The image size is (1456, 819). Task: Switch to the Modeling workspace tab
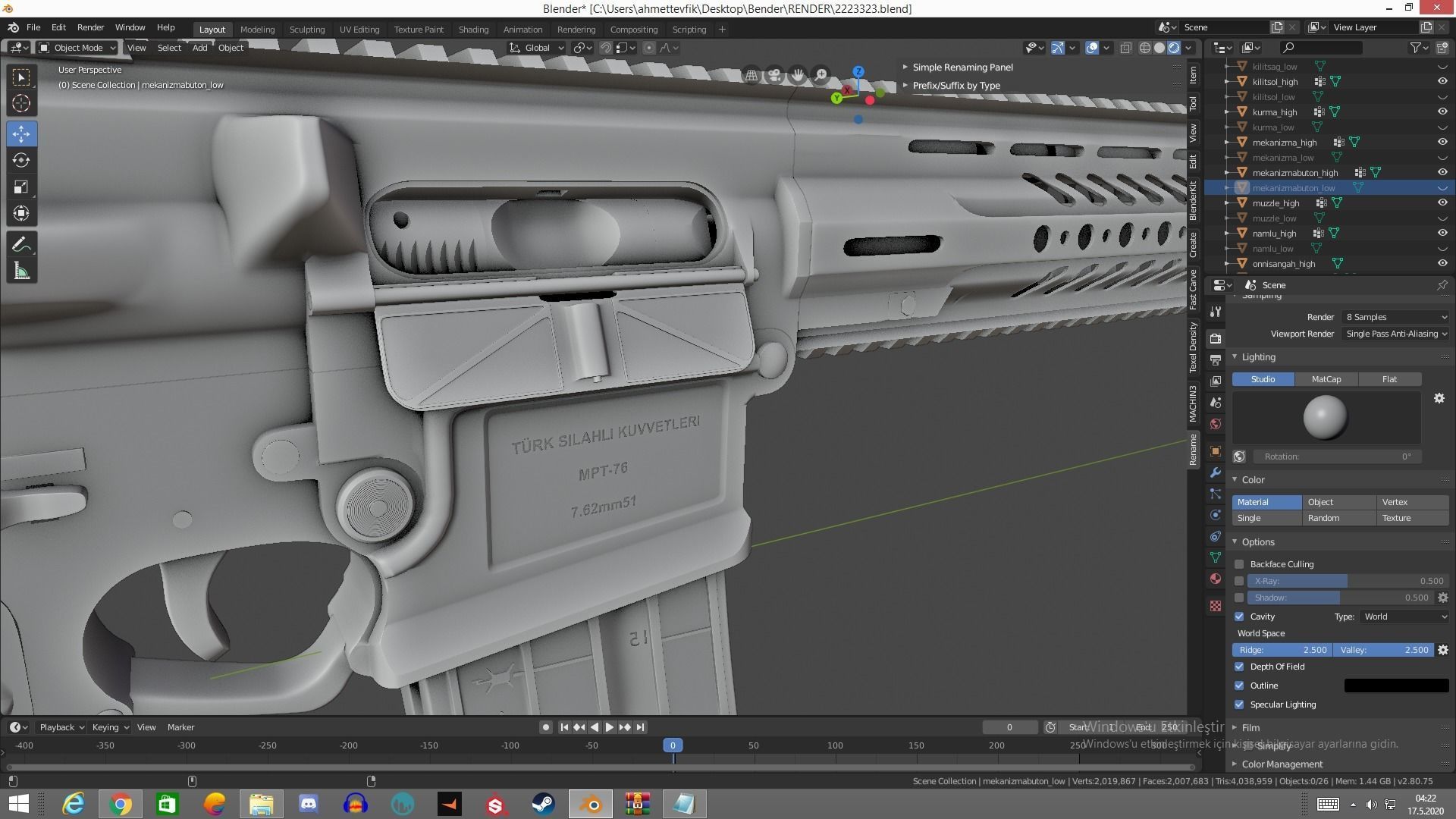coord(257,30)
